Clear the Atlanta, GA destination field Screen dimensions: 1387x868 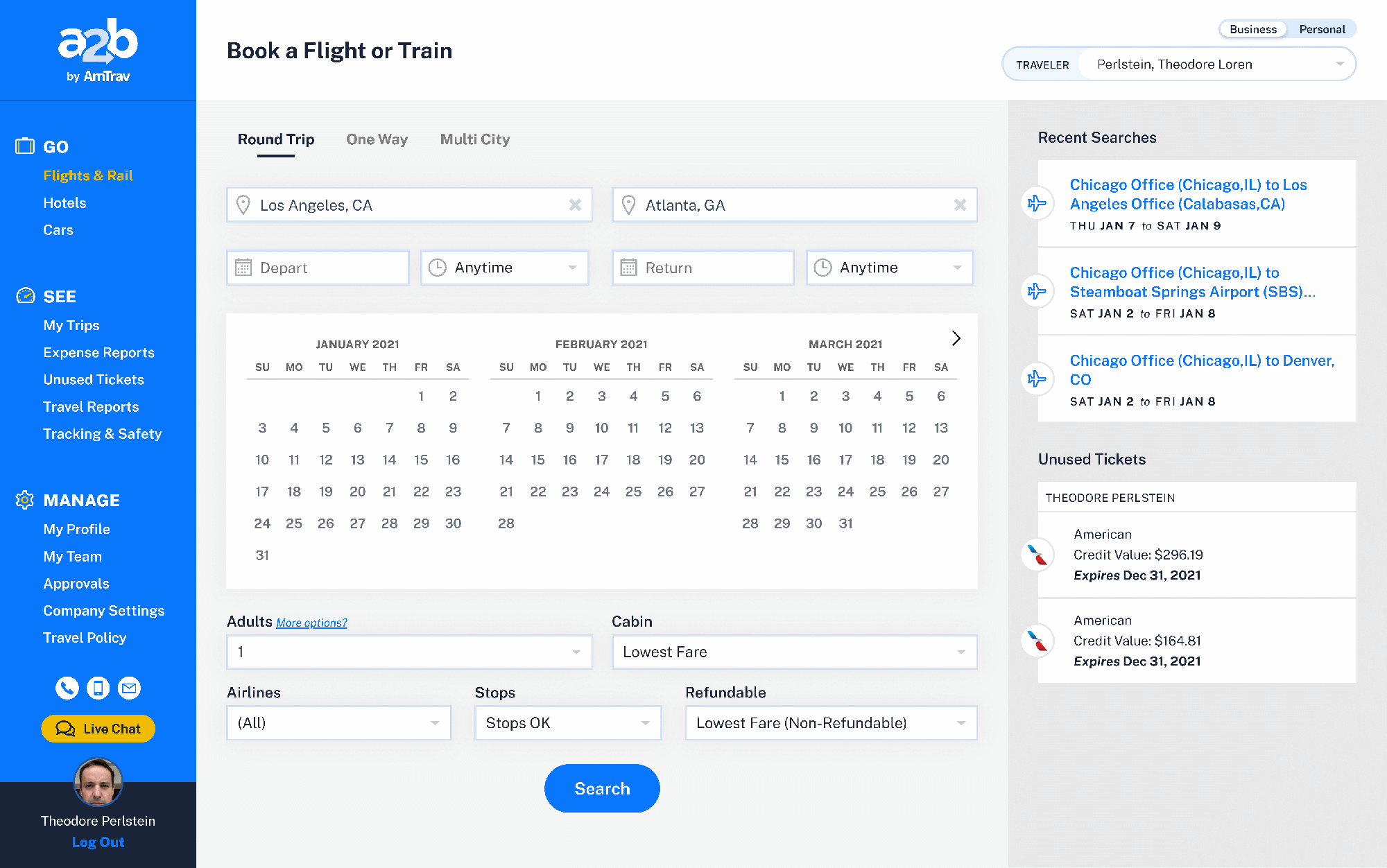click(960, 205)
